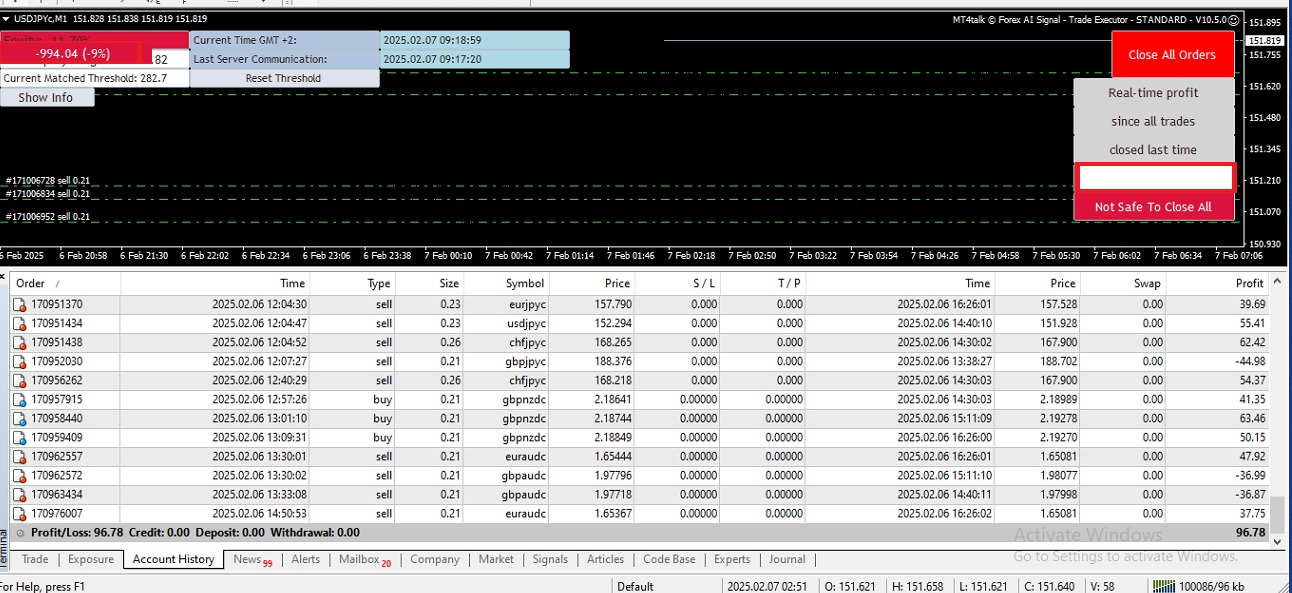This screenshot has width=1292, height=593.
Task: Click the Profit/Loss summary row icon
Action: (20, 533)
